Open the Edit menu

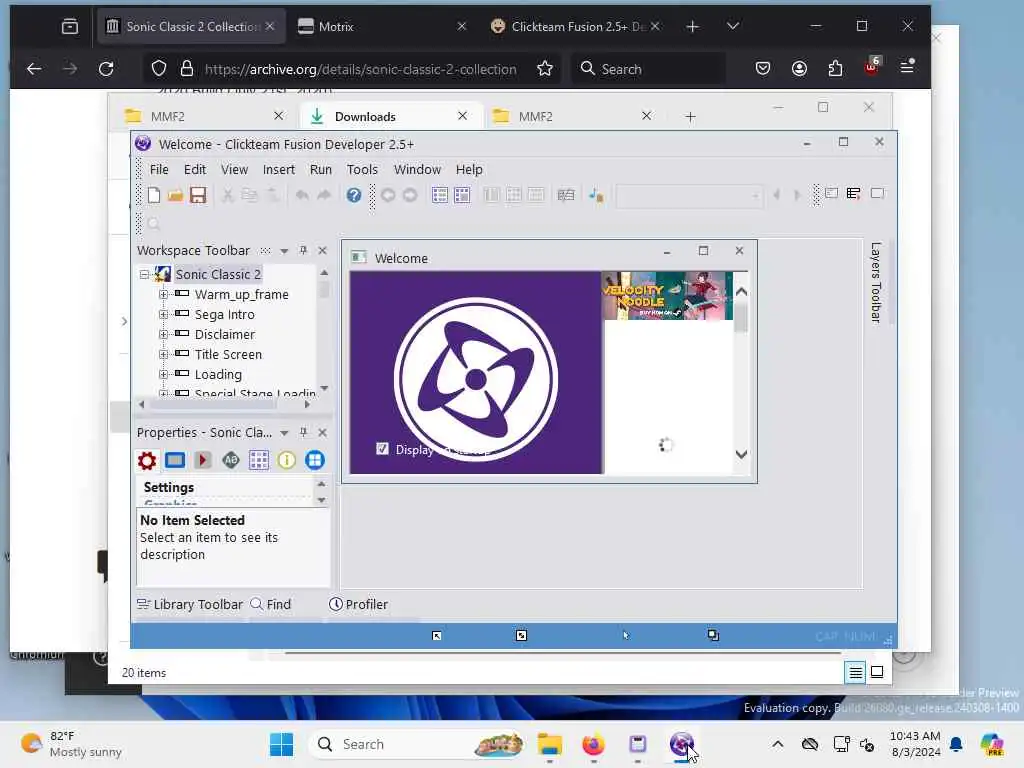[x=195, y=169]
